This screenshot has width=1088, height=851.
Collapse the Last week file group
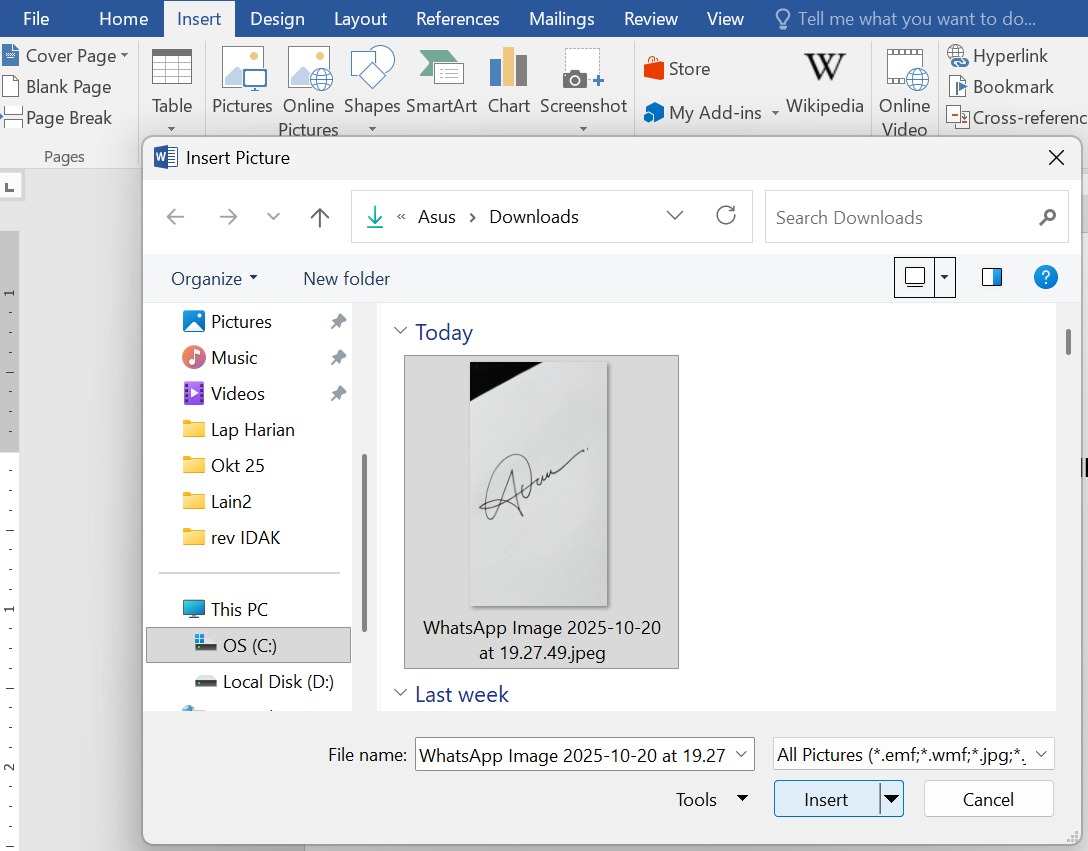(401, 694)
